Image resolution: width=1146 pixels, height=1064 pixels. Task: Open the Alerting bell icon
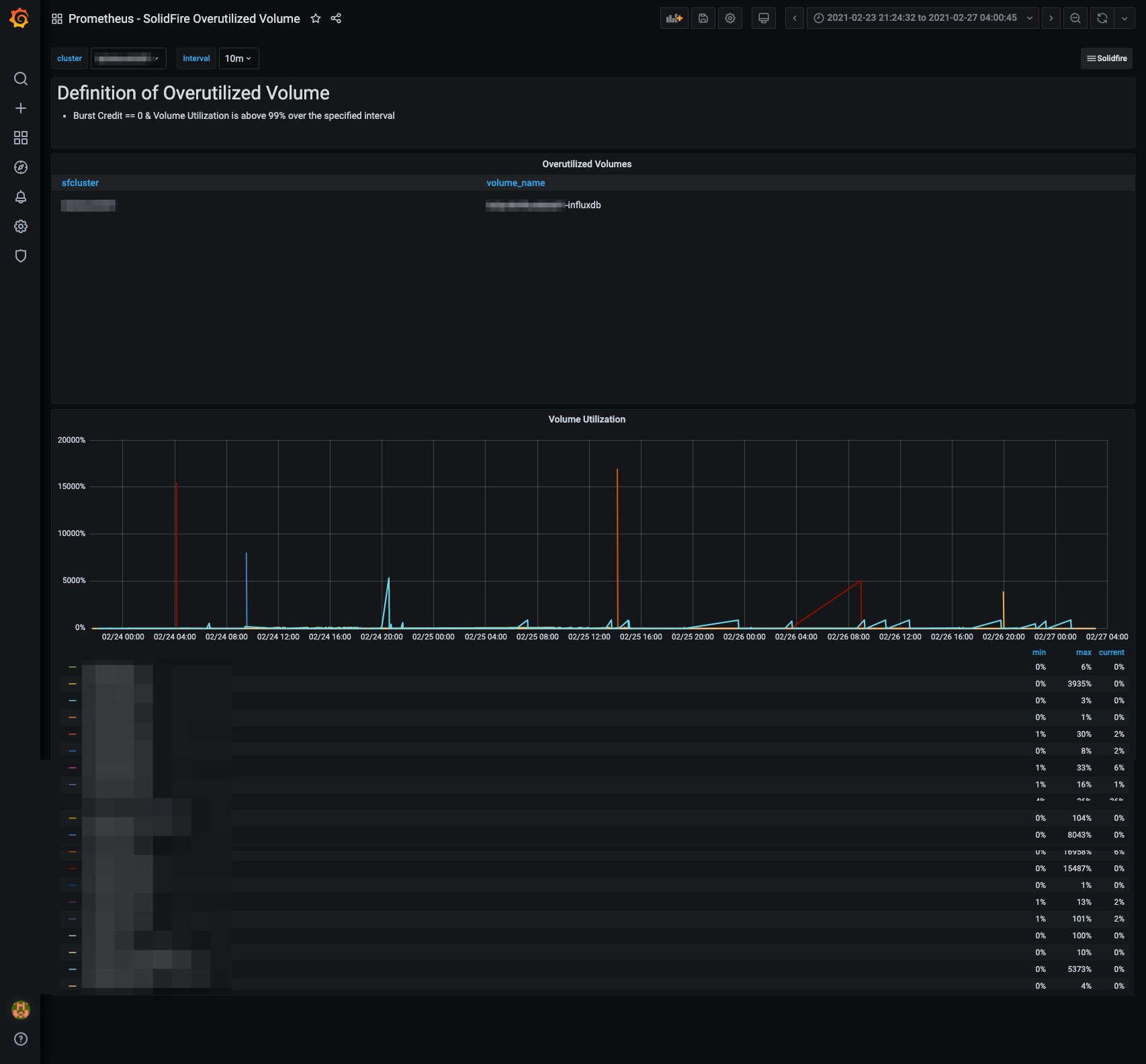(21, 197)
